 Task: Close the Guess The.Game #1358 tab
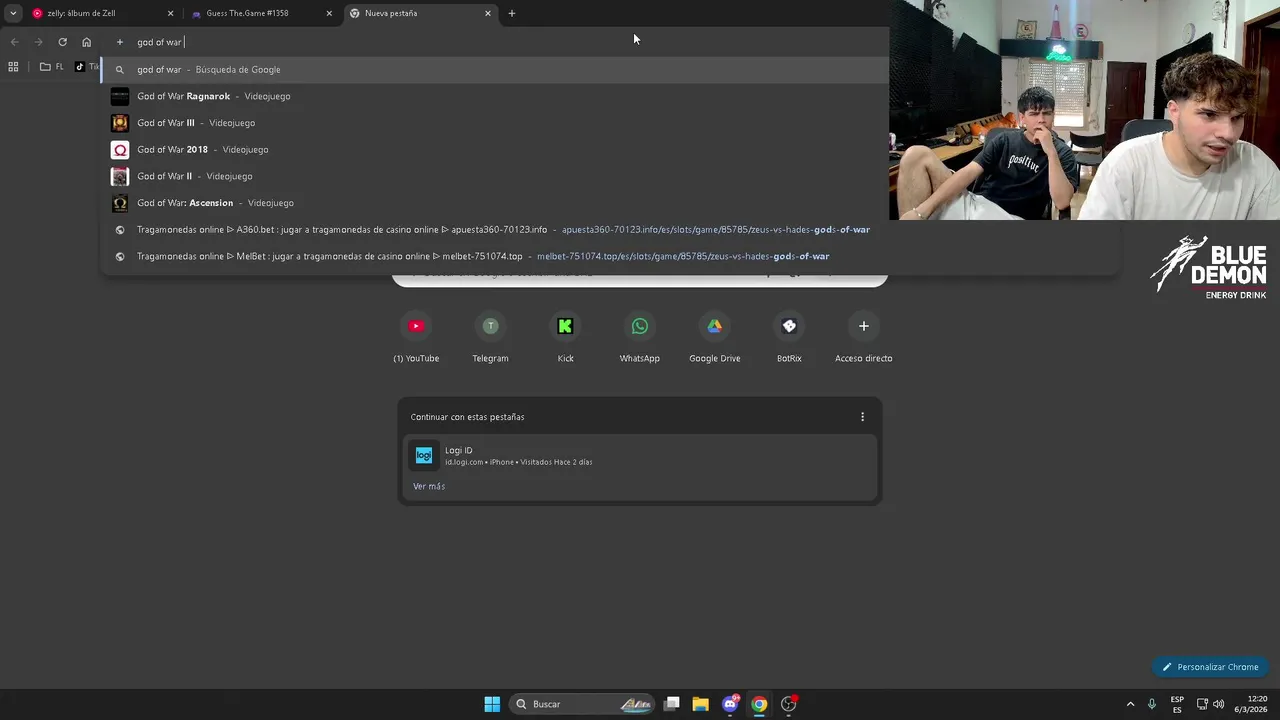pyautogui.click(x=329, y=13)
